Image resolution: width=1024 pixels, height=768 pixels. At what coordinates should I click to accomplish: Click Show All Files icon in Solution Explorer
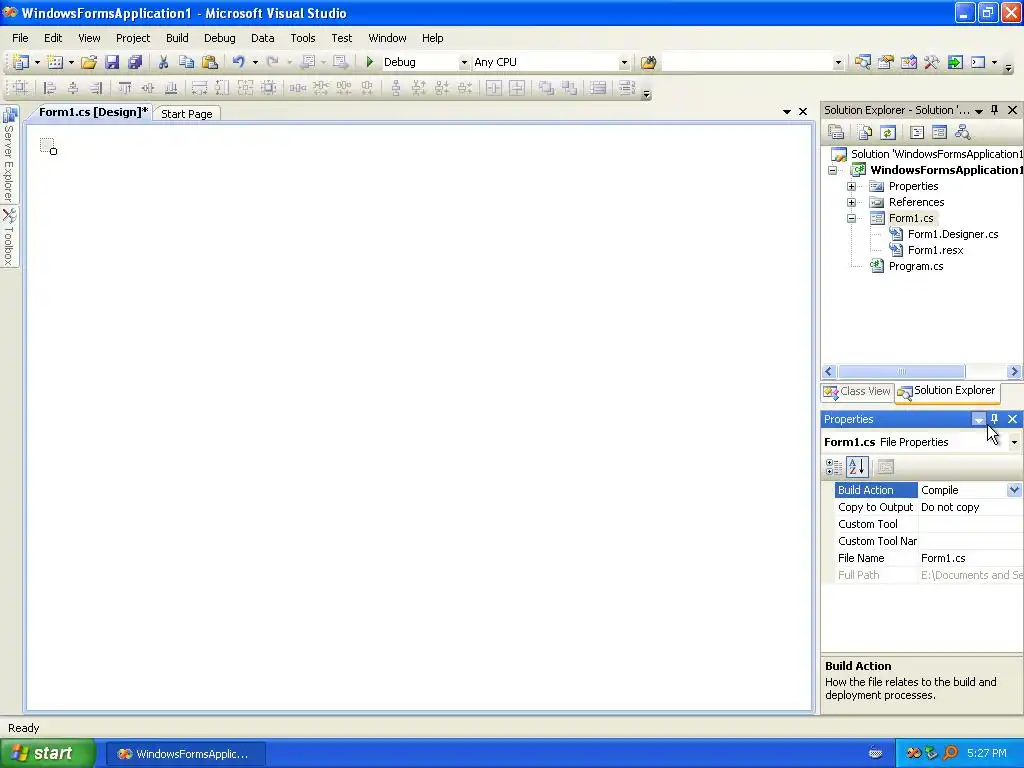865,133
